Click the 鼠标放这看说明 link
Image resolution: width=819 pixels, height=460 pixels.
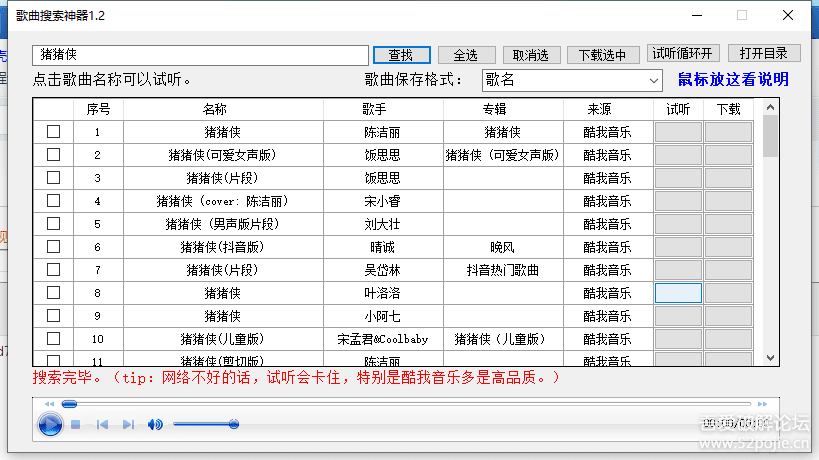(733, 79)
